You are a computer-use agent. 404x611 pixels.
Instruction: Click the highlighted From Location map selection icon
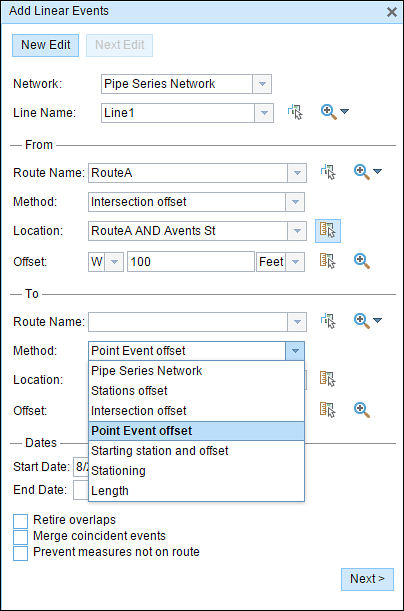coord(328,231)
